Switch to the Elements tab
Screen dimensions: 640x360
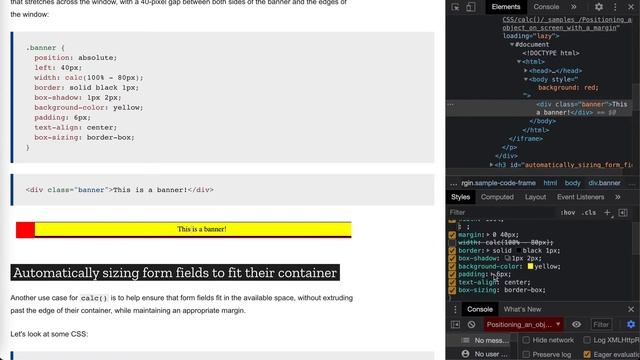coord(506,7)
